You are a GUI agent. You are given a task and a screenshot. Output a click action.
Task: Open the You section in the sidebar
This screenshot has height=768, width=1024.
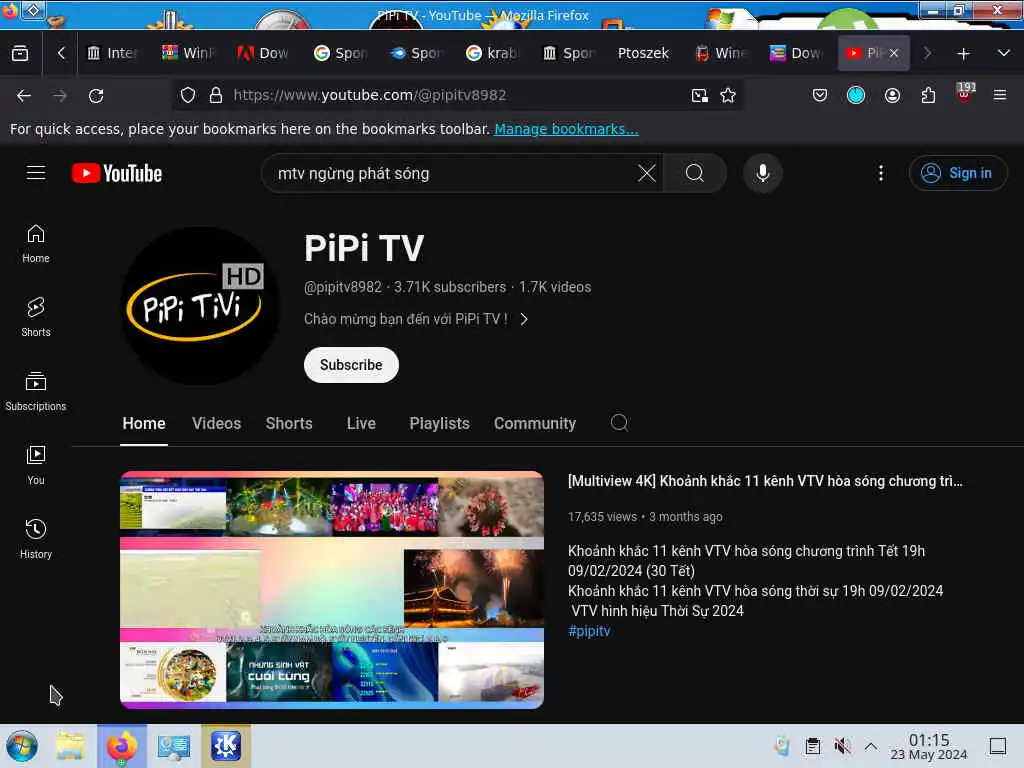pyautogui.click(x=36, y=465)
